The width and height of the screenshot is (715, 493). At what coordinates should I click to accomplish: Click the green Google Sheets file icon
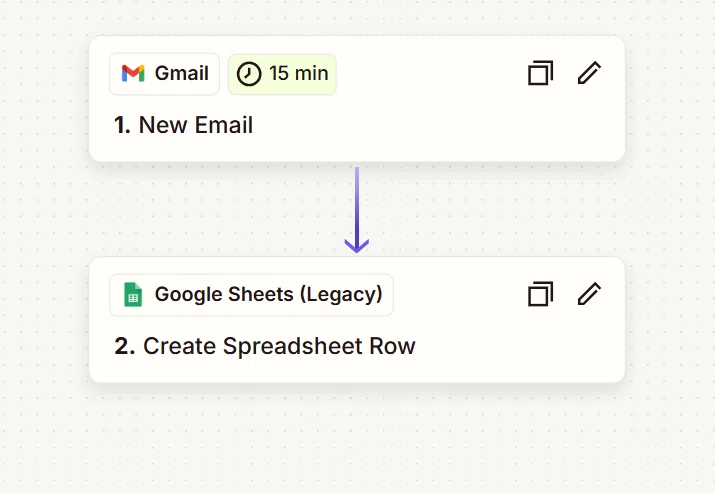tap(133, 295)
